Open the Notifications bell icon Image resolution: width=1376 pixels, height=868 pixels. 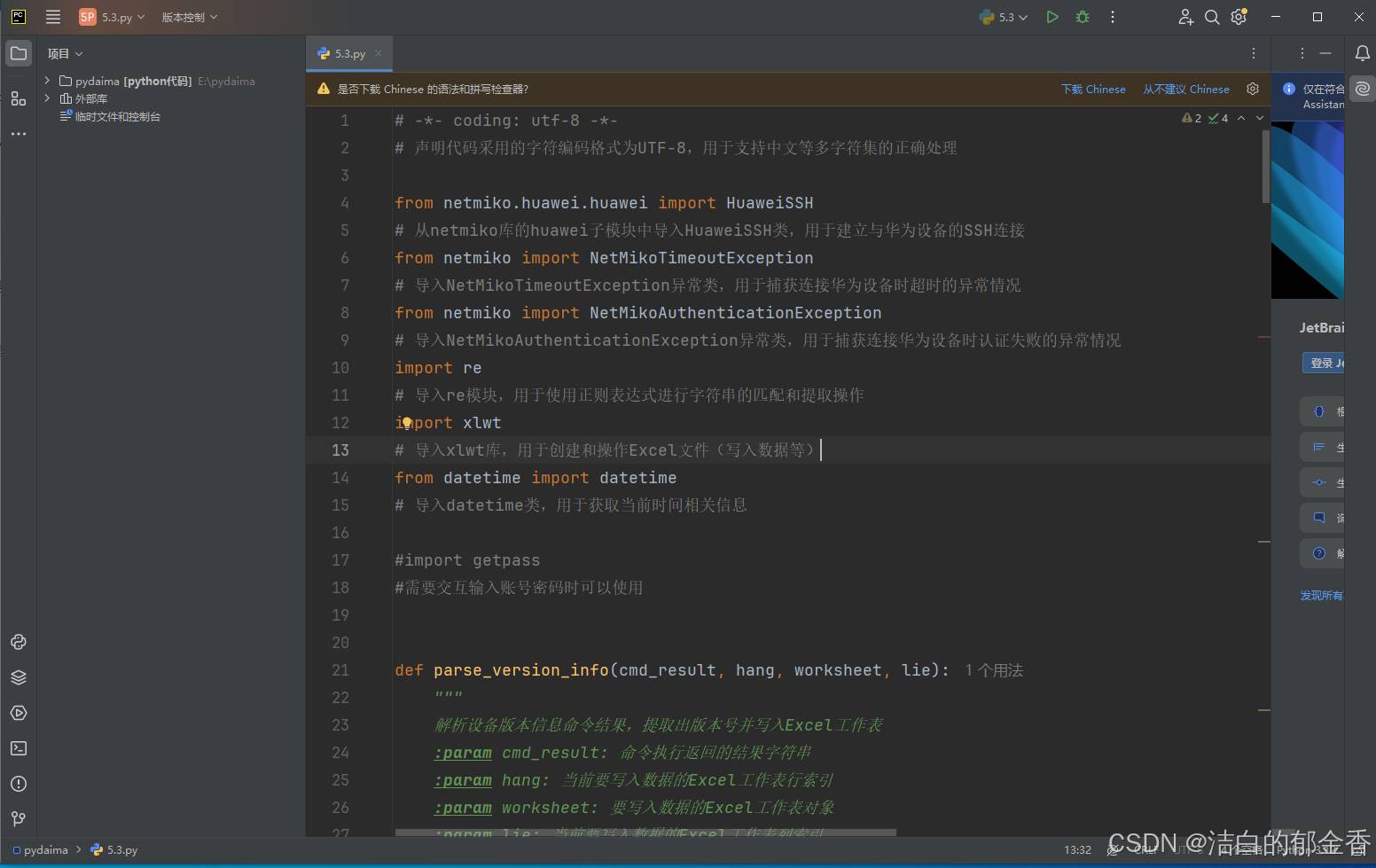pos(1363,53)
